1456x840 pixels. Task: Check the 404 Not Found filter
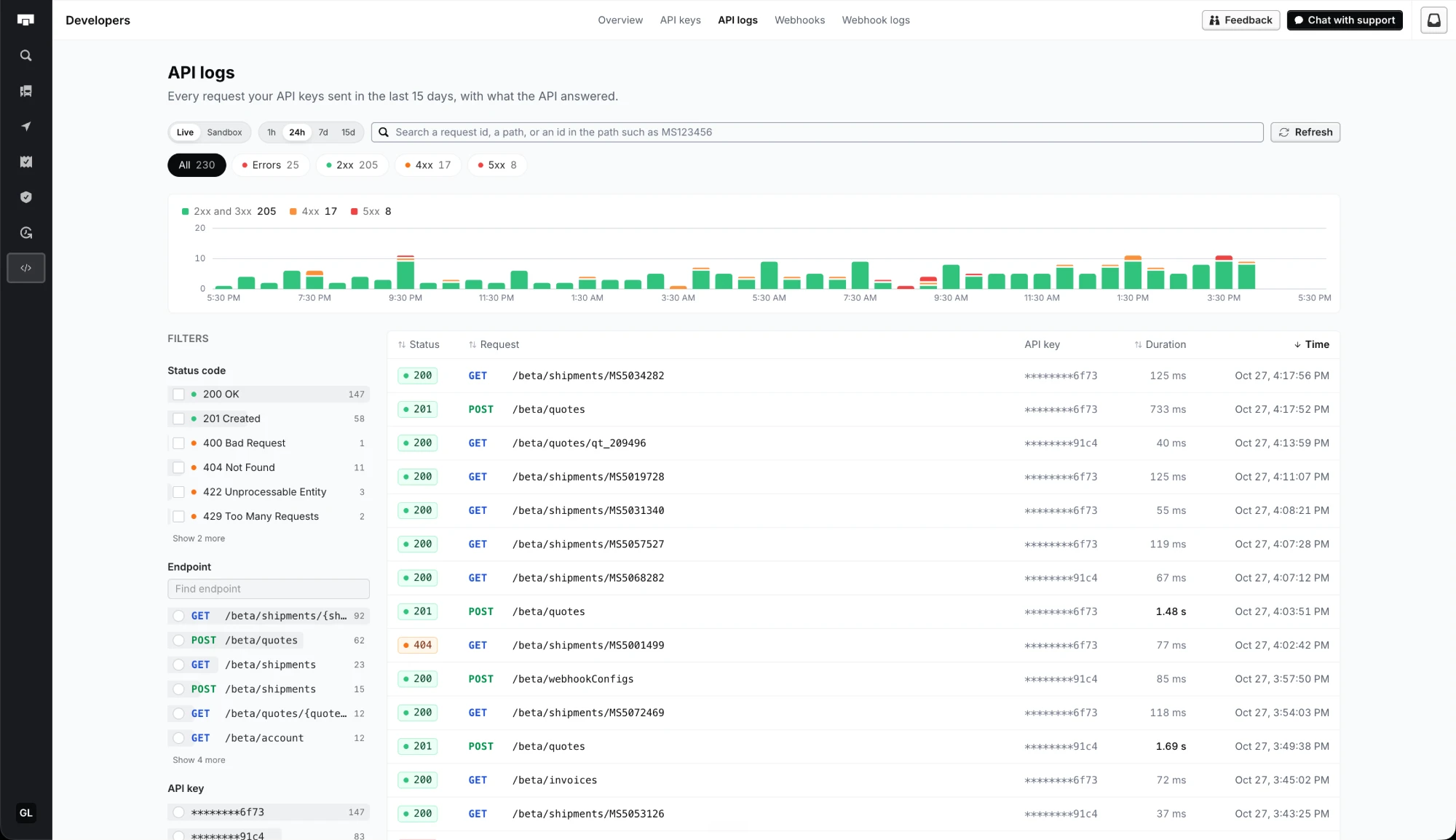(x=178, y=467)
